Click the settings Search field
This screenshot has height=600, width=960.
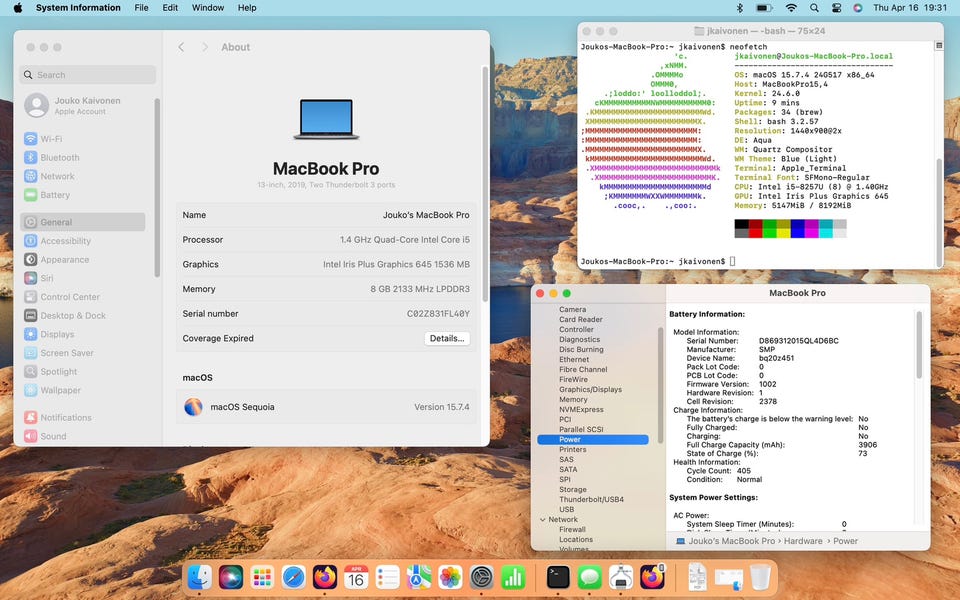90,75
